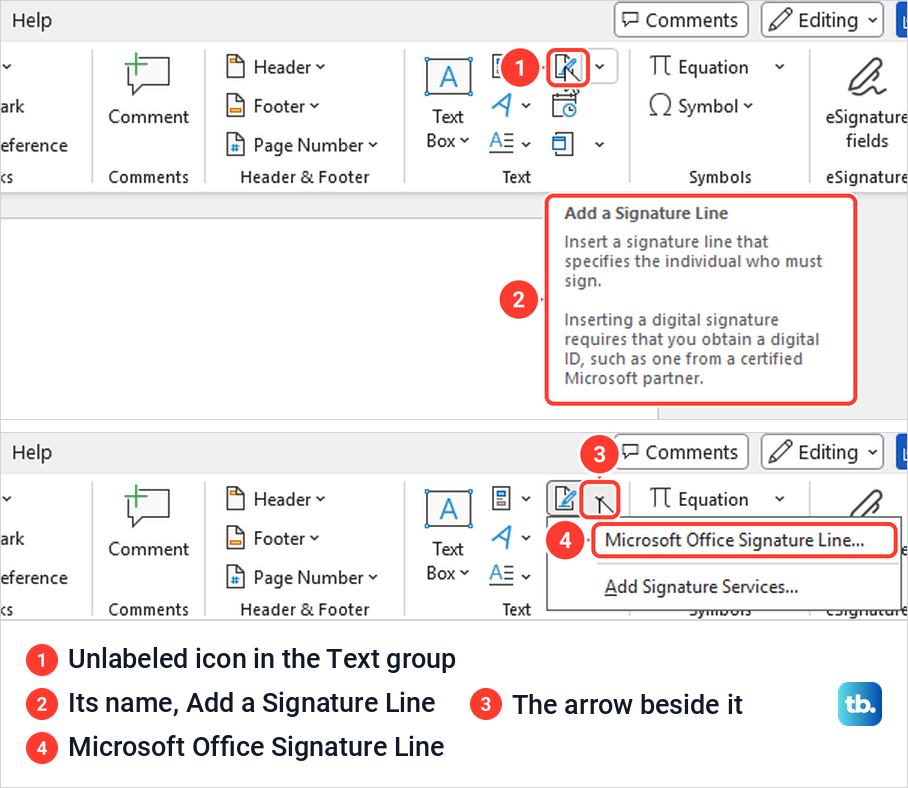Add a new Comment in the upper ribbon
Screen dimensions: 908x788
[148, 90]
